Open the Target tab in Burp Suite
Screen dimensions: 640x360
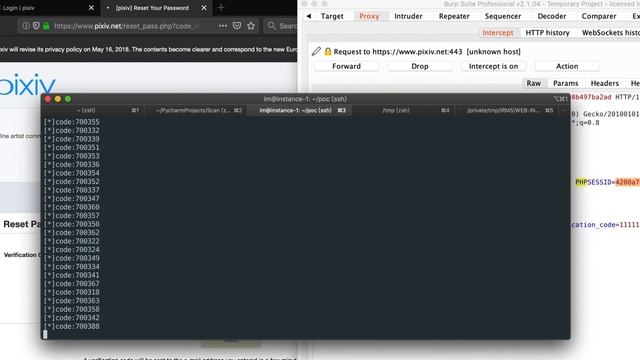[332, 16]
